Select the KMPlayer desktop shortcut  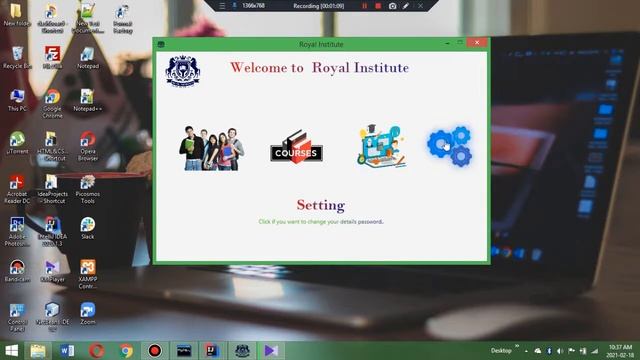[52, 271]
